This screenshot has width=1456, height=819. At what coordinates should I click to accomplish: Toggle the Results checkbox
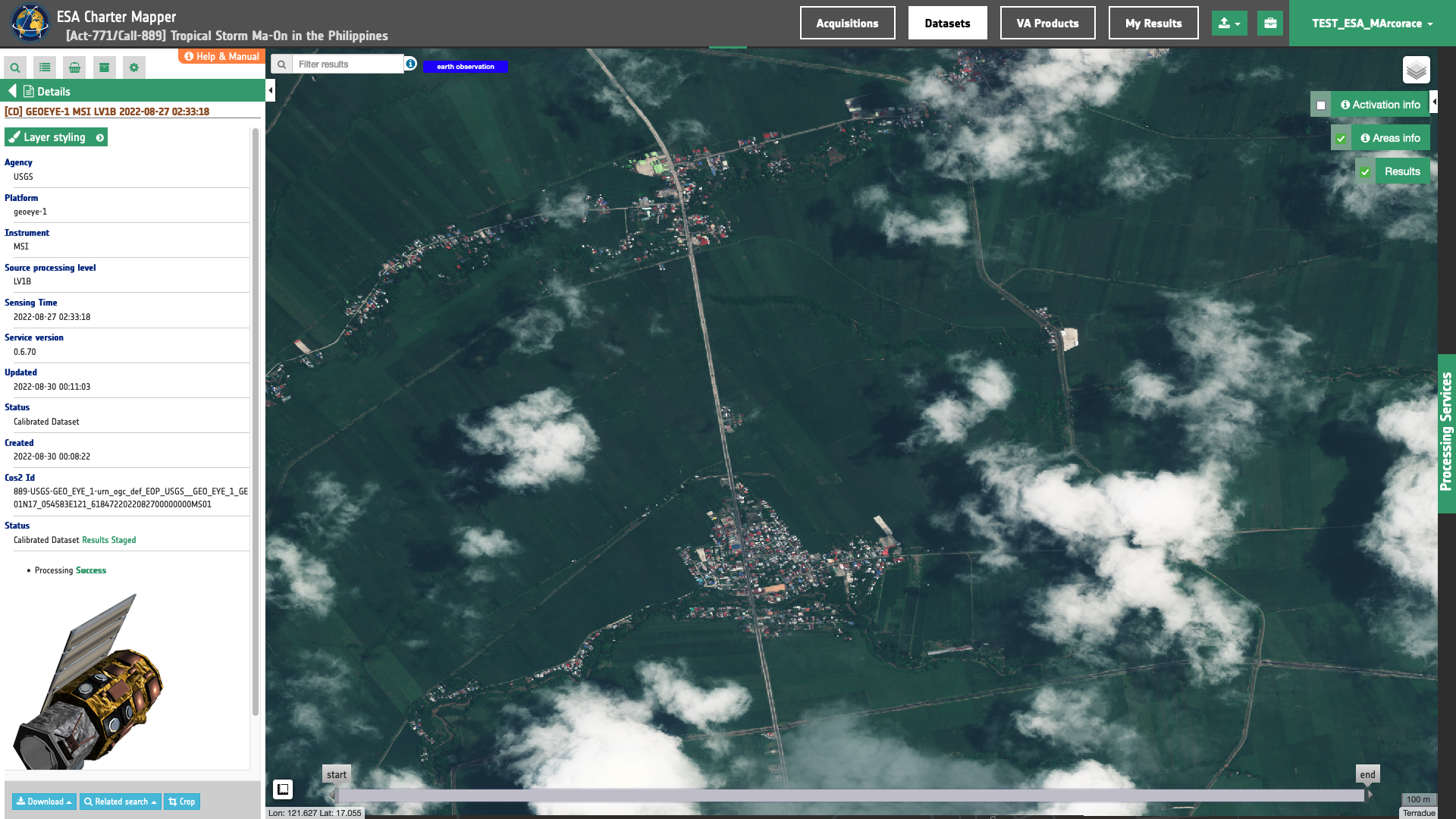pyautogui.click(x=1365, y=172)
